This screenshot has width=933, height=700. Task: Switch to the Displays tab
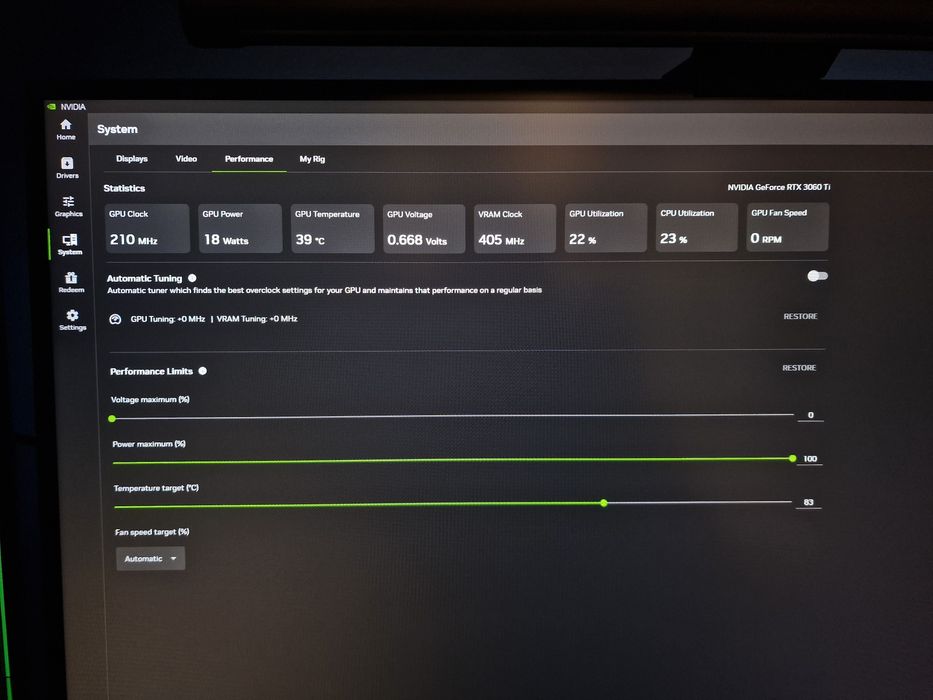point(132,159)
